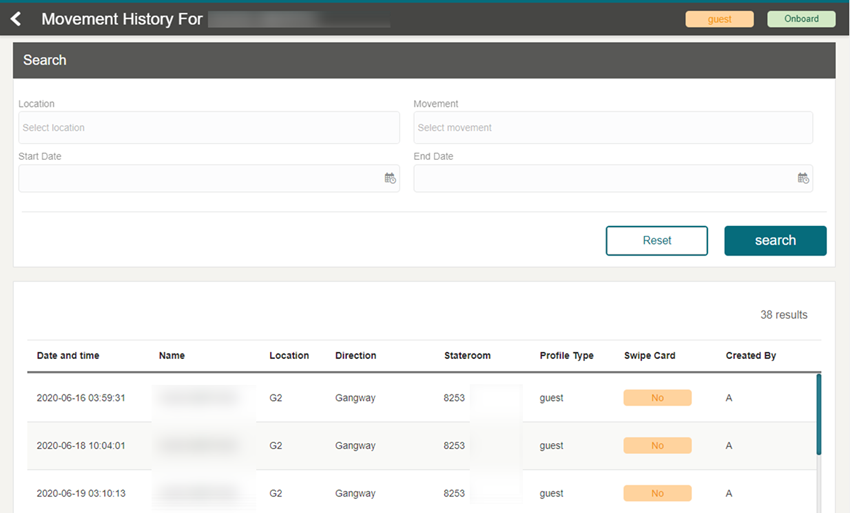
Task: Open the End Date calendar picker
Action: [803, 178]
